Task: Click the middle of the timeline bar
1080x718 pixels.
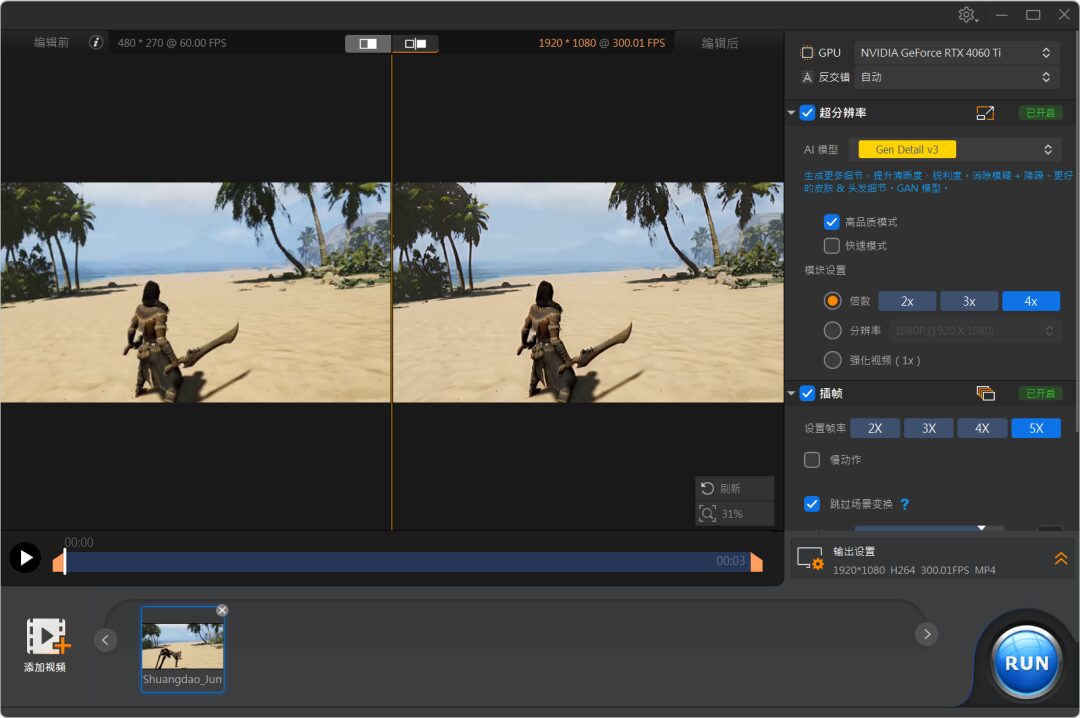Action: [408, 562]
